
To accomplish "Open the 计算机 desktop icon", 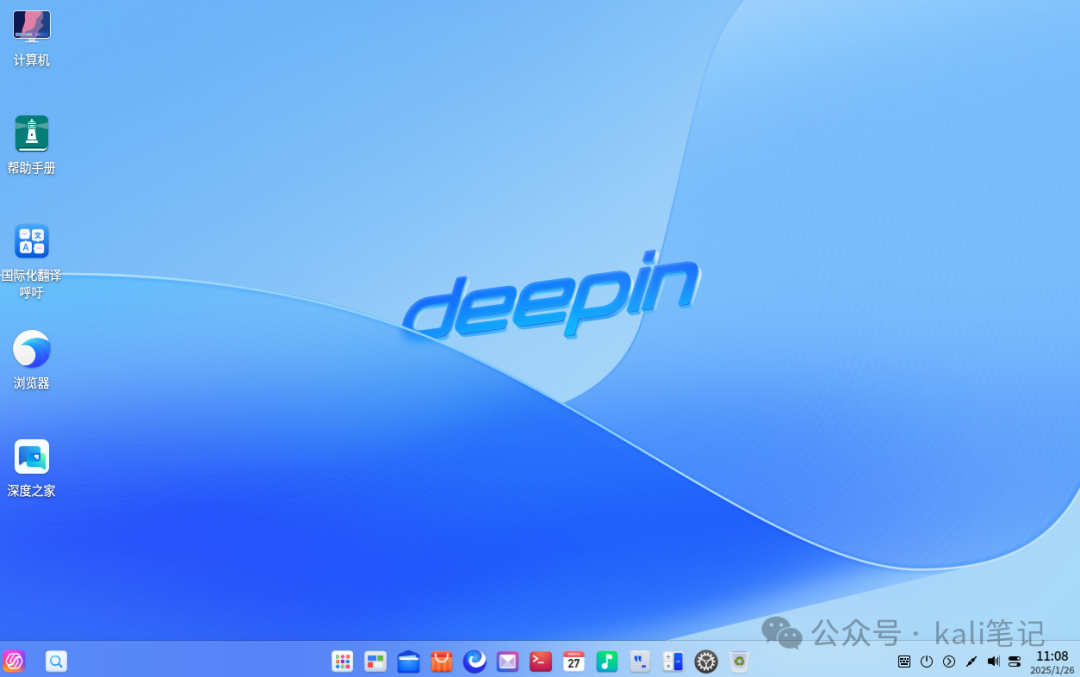I will coord(32,27).
